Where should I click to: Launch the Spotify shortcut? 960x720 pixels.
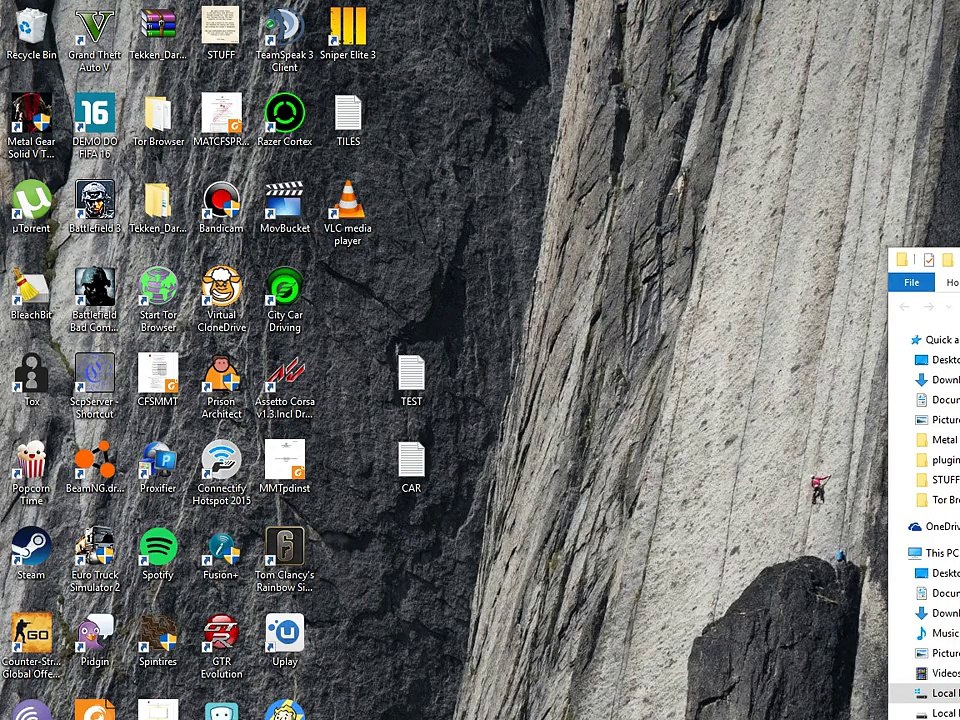point(158,553)
